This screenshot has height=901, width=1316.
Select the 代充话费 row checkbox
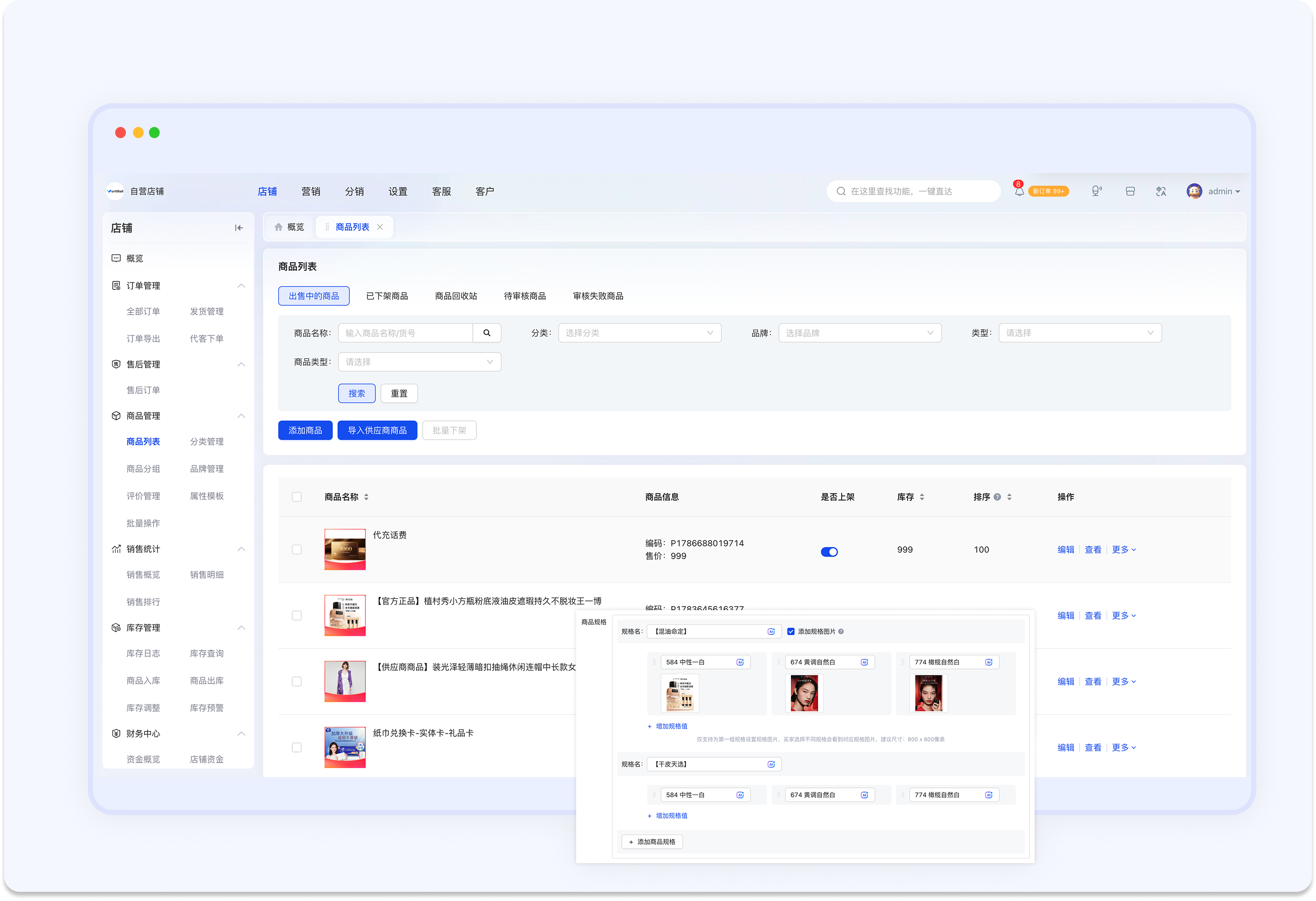pyautogui.click(x=297, y=550)
